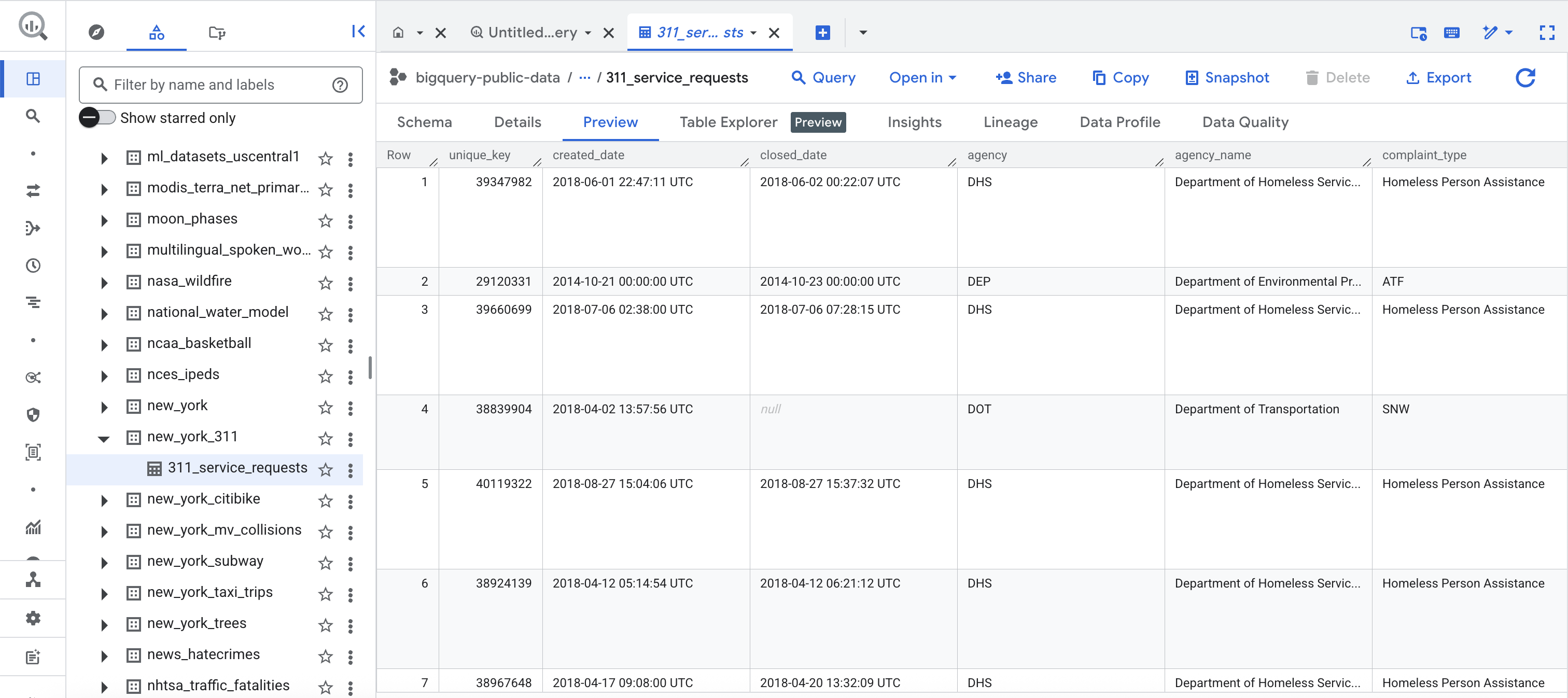Star the nasa_wildfire dataset
1568x698 pixels.
tap(326, 283)
